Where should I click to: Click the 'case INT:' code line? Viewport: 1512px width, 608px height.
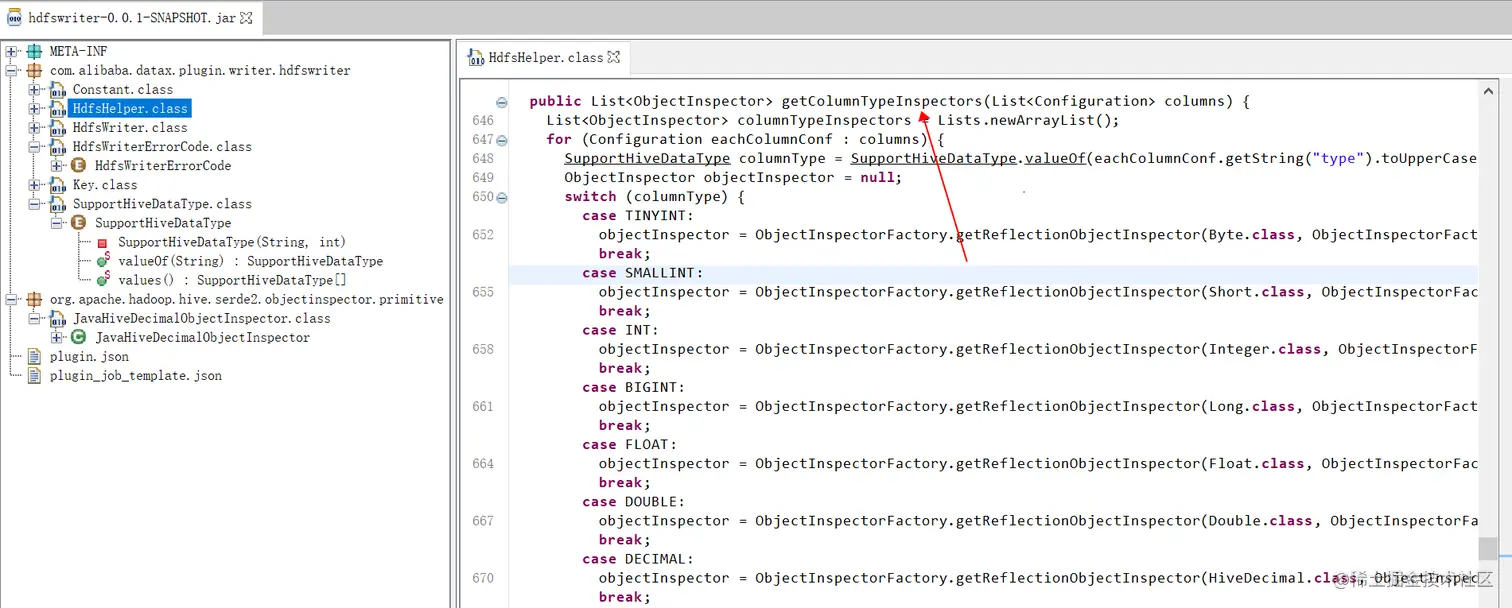tap(620, 330)
